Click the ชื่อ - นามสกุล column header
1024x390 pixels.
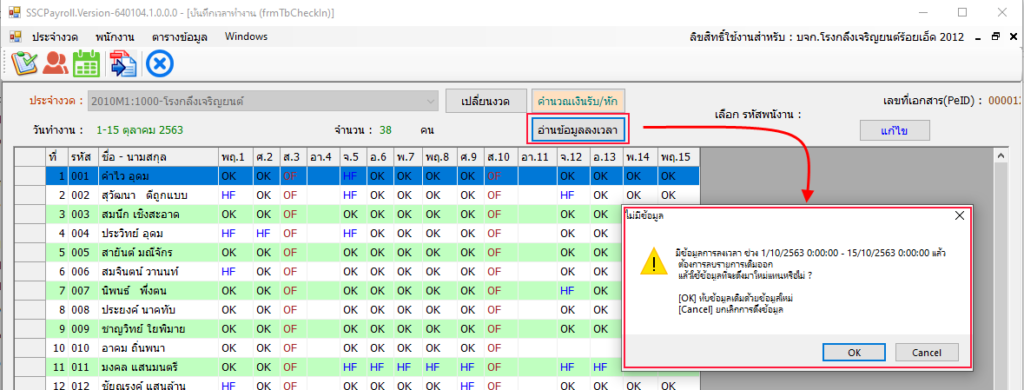pos(158,157)
